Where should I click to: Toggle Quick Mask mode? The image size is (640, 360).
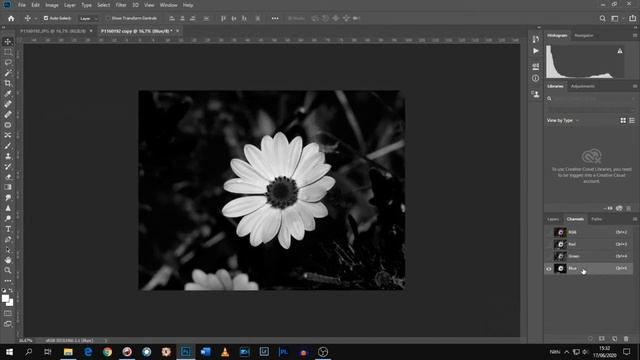[8, 313]
